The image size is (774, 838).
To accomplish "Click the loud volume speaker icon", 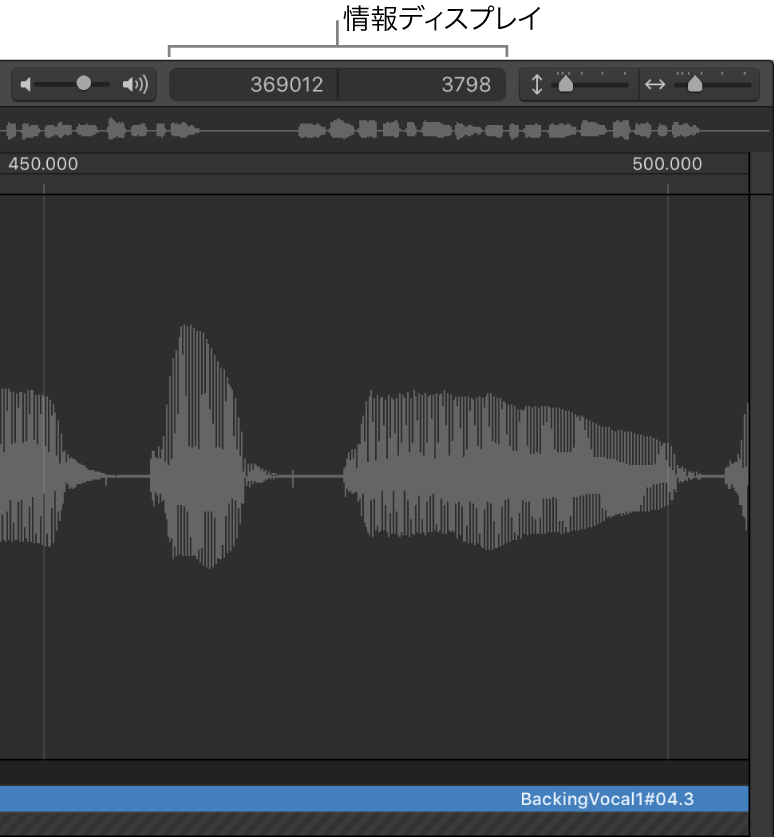I will pyautogui.click(x=135, y=84).
